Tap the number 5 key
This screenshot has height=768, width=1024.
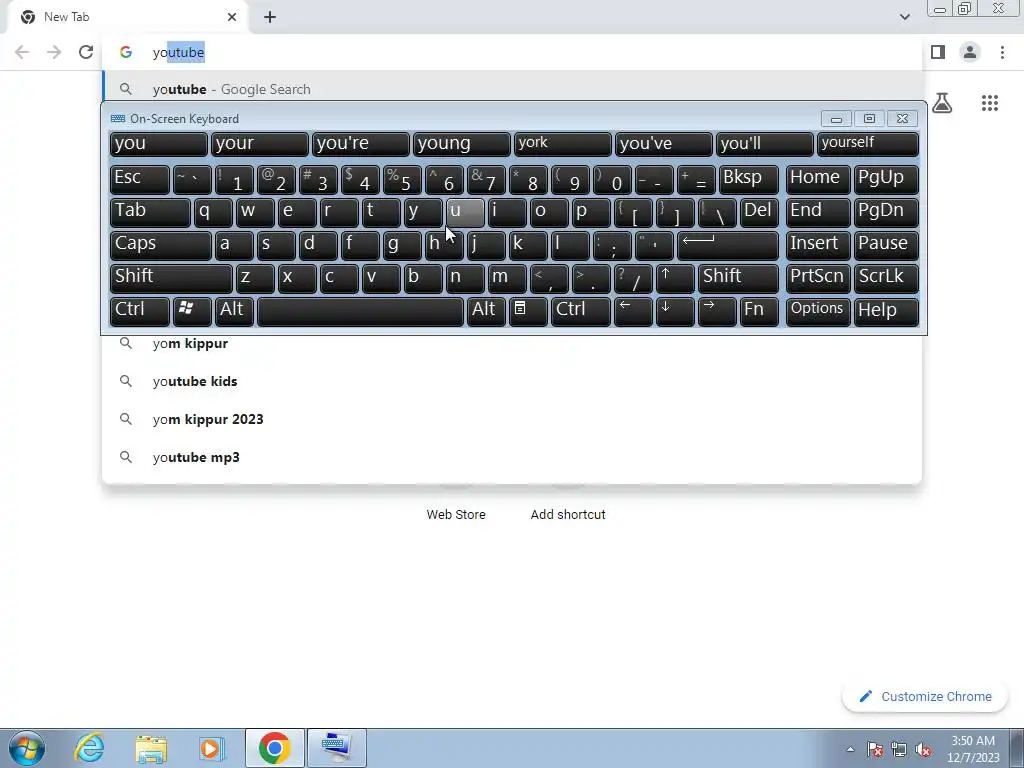(402, 179)
